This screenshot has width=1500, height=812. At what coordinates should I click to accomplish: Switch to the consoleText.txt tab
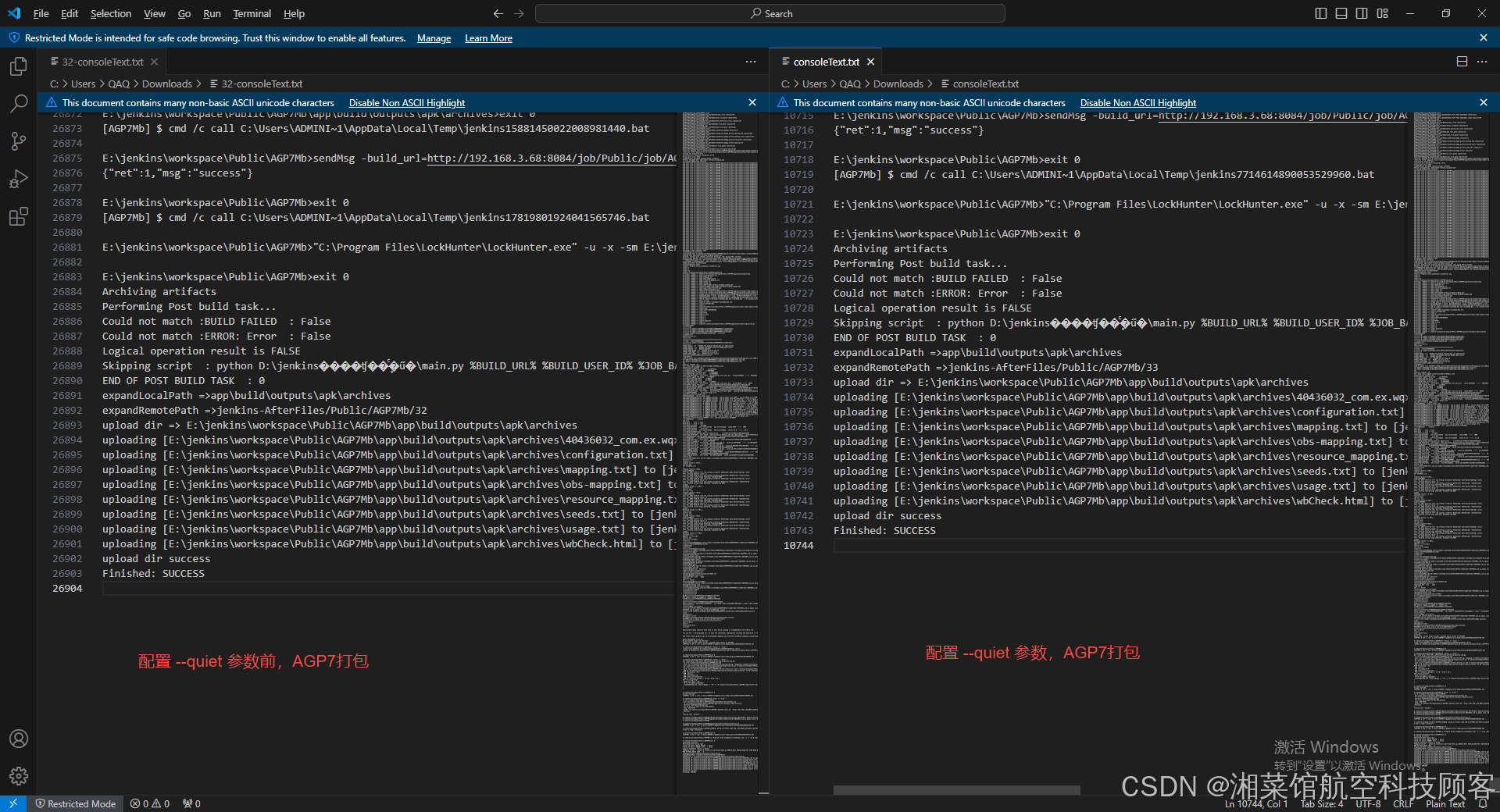pyautogui.click(x=826, y=62)
